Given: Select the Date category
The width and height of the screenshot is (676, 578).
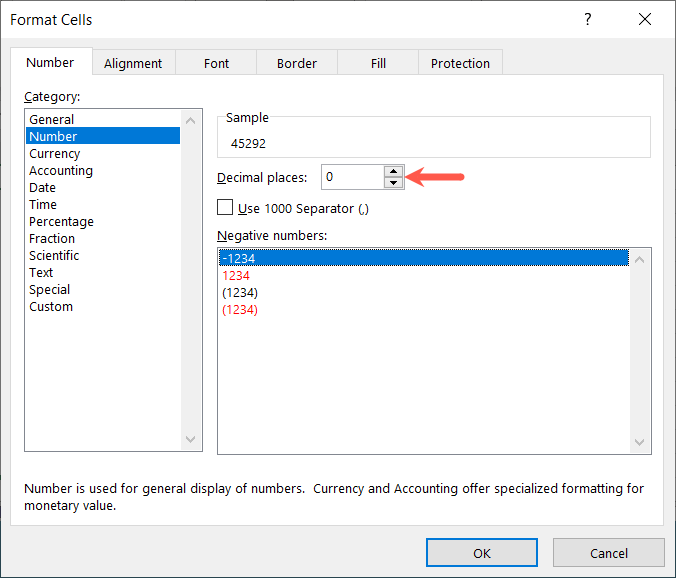Looking at the screenshot, I should pos(43,188).
